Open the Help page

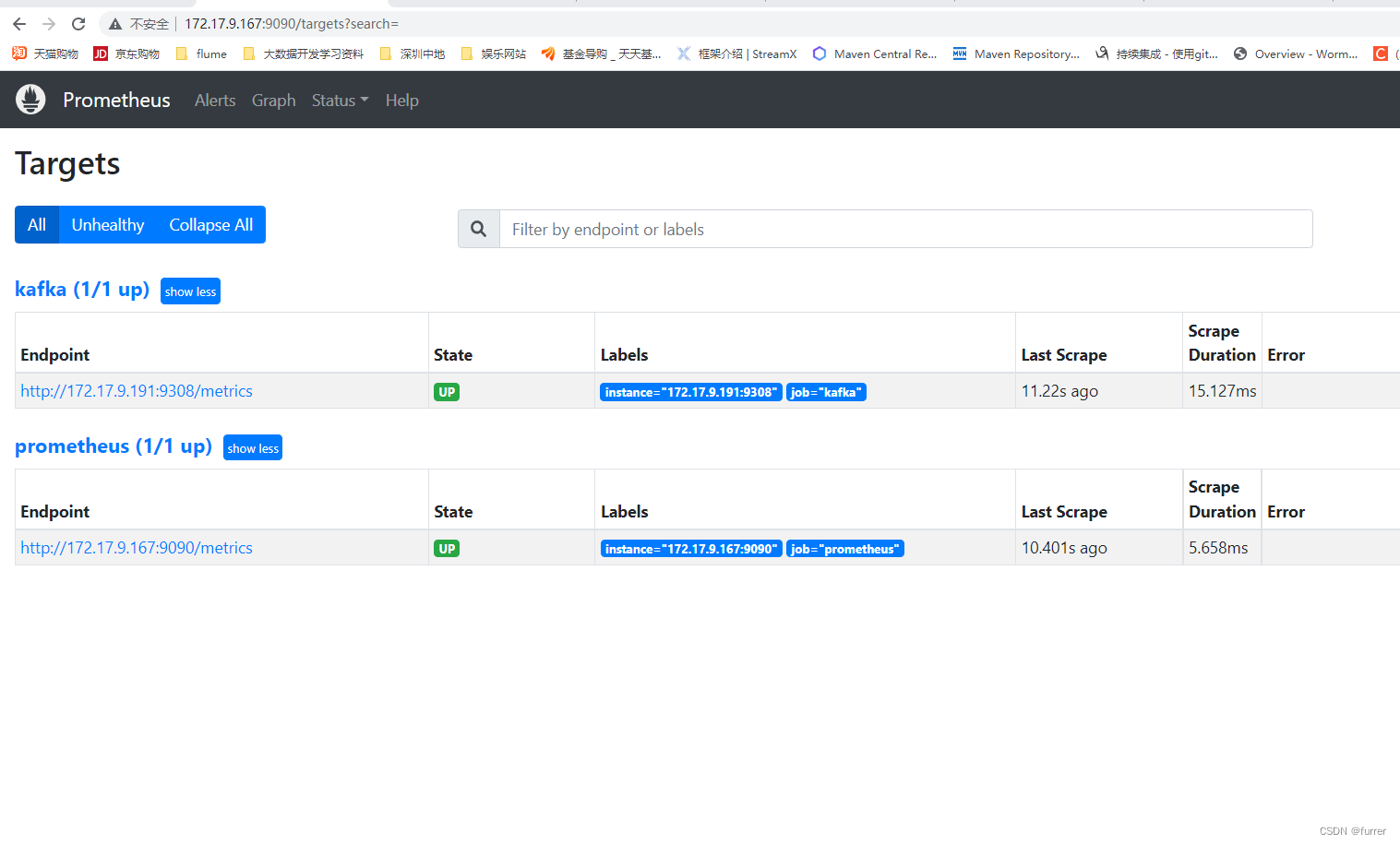(x=402, y=100)
